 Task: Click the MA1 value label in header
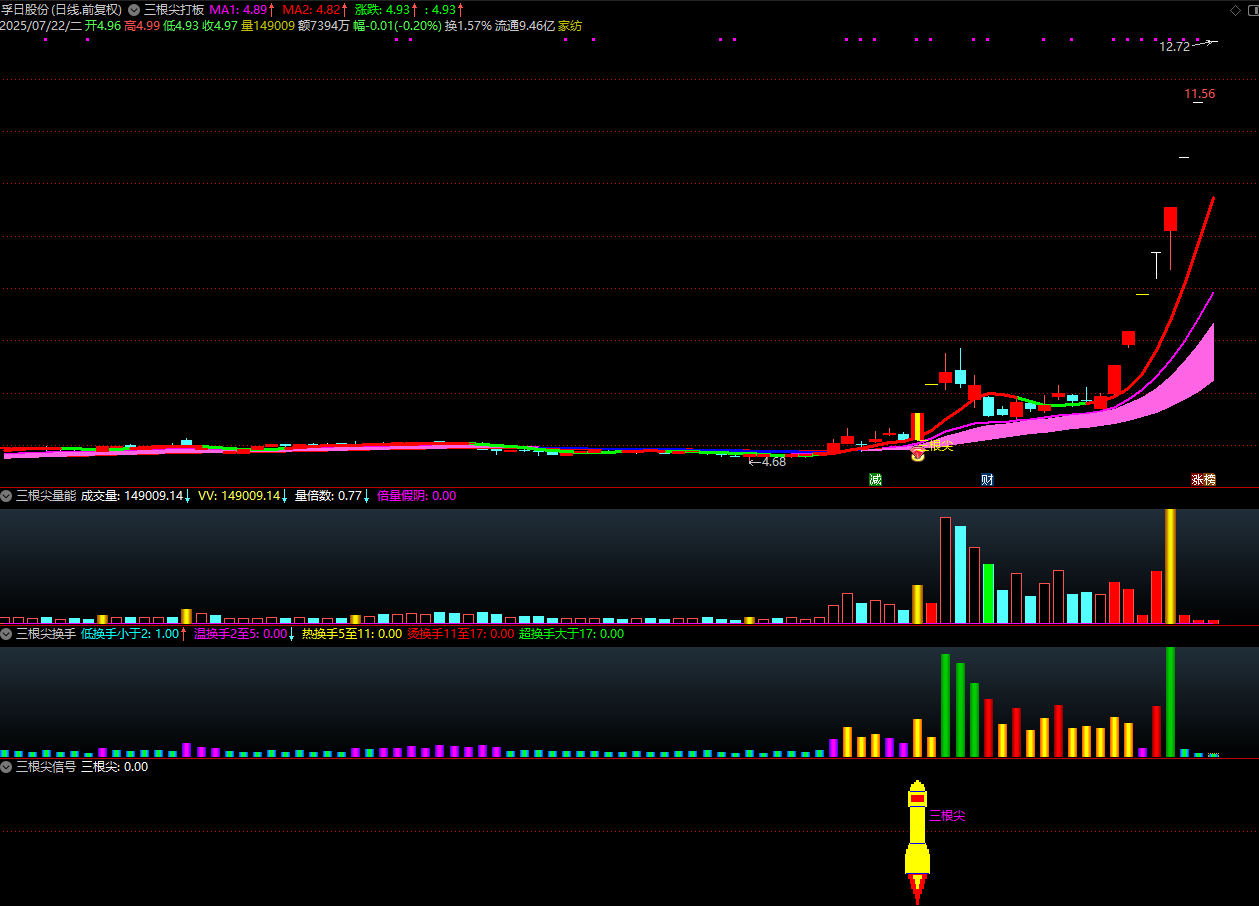pos(240,9)
